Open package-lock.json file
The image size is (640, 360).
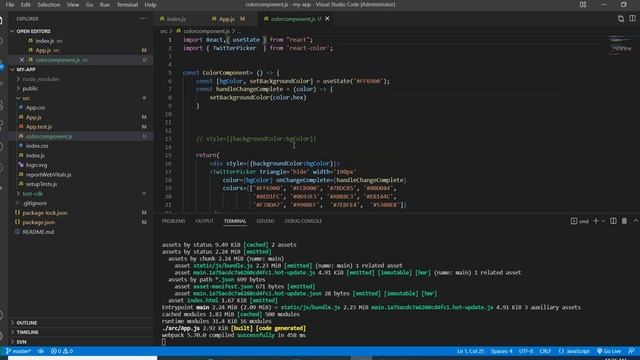(x=45, y=213)
